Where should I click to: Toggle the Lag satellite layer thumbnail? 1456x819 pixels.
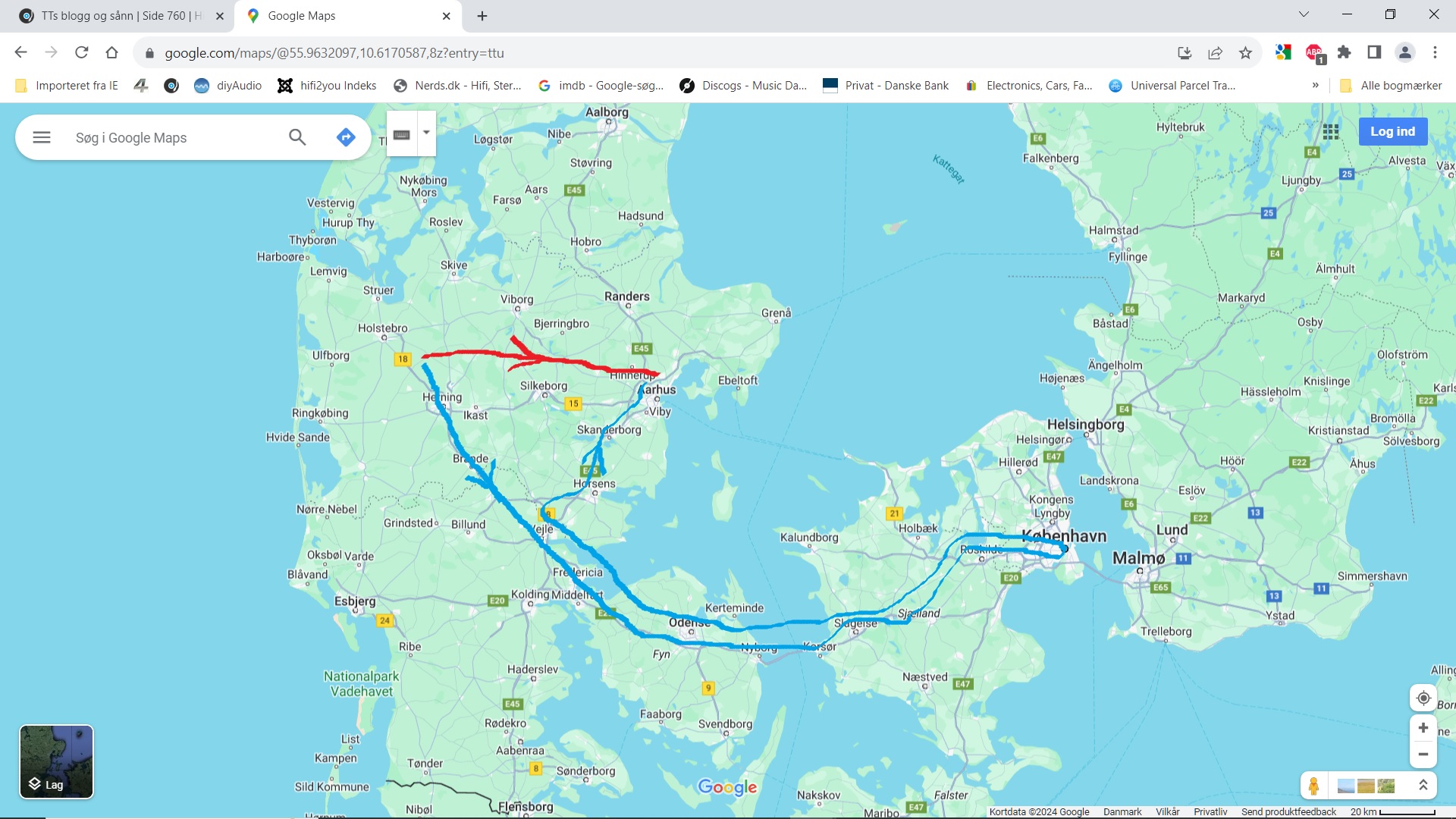coord(56,761)
